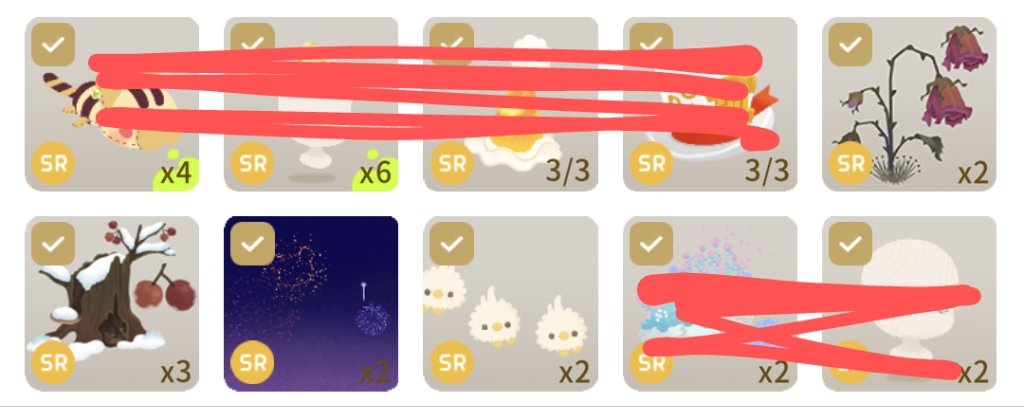Toggle the checkbox on the fireworks night sky item
The image size is (1024, 407).
tap(252, 244)
